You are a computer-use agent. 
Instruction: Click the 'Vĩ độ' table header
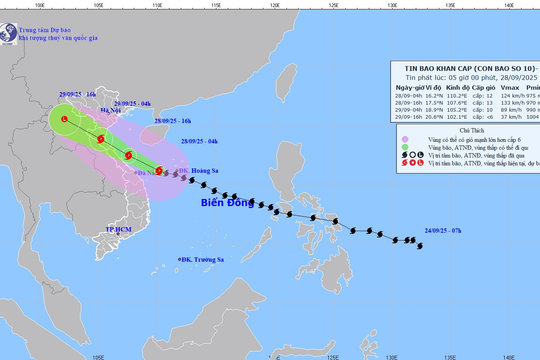click(x=433, y=88)
